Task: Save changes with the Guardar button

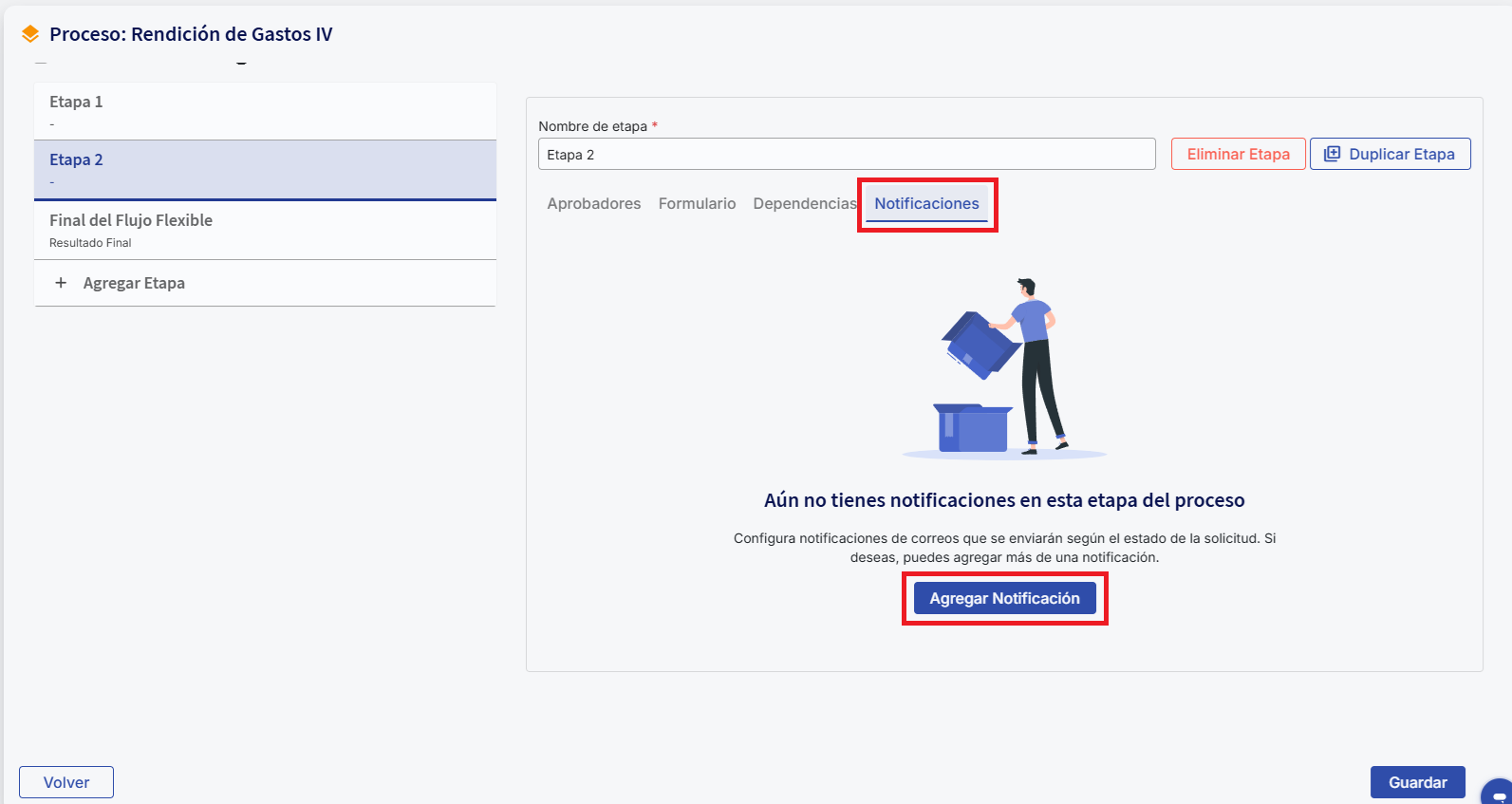Action: [1417, 782]
